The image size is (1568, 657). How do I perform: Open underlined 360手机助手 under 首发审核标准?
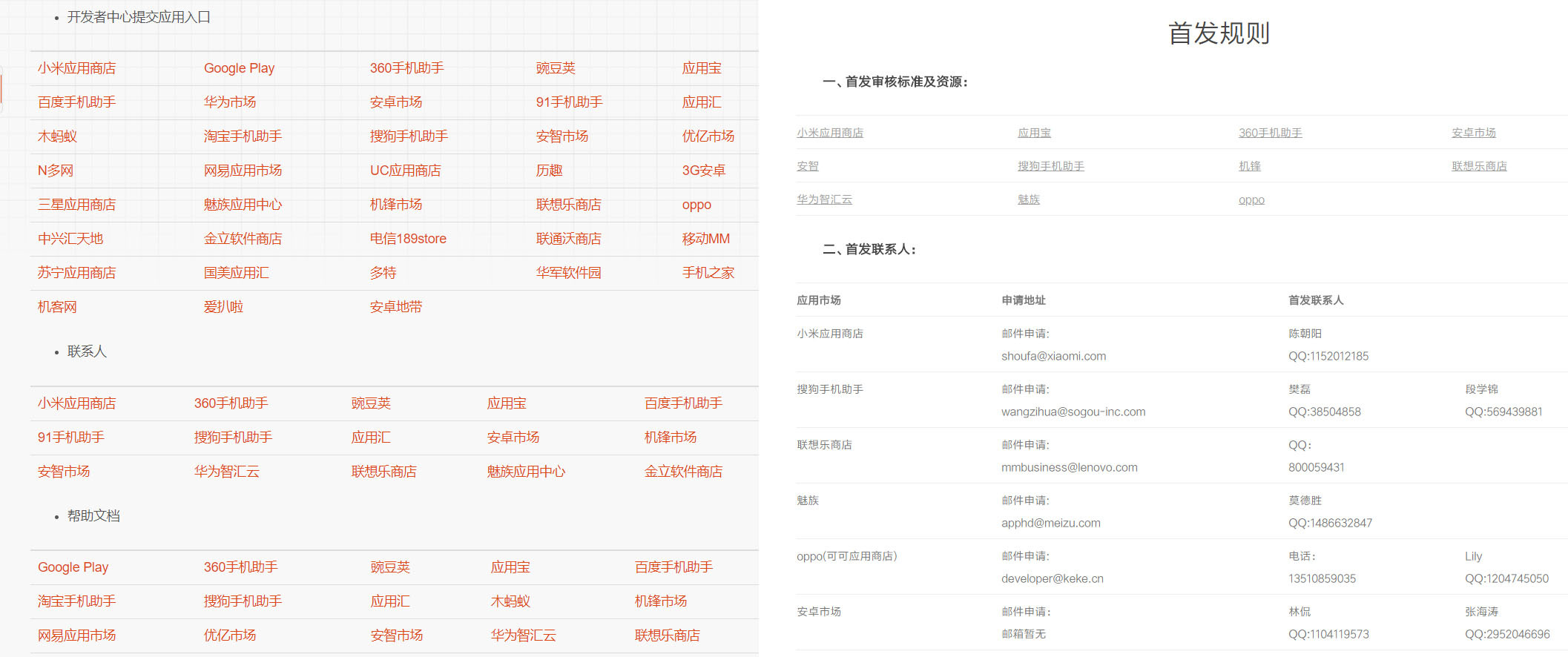(x=1270, y=133)
